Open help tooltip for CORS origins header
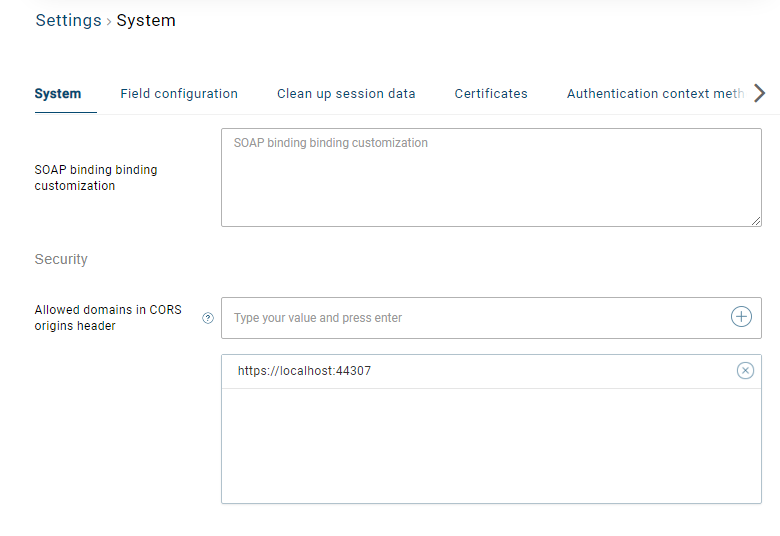Screen dimensions: 780x536 (208, 318)
